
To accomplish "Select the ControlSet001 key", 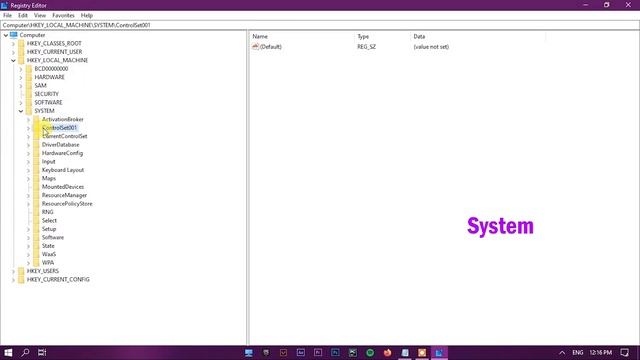I will tap(59, 128).
